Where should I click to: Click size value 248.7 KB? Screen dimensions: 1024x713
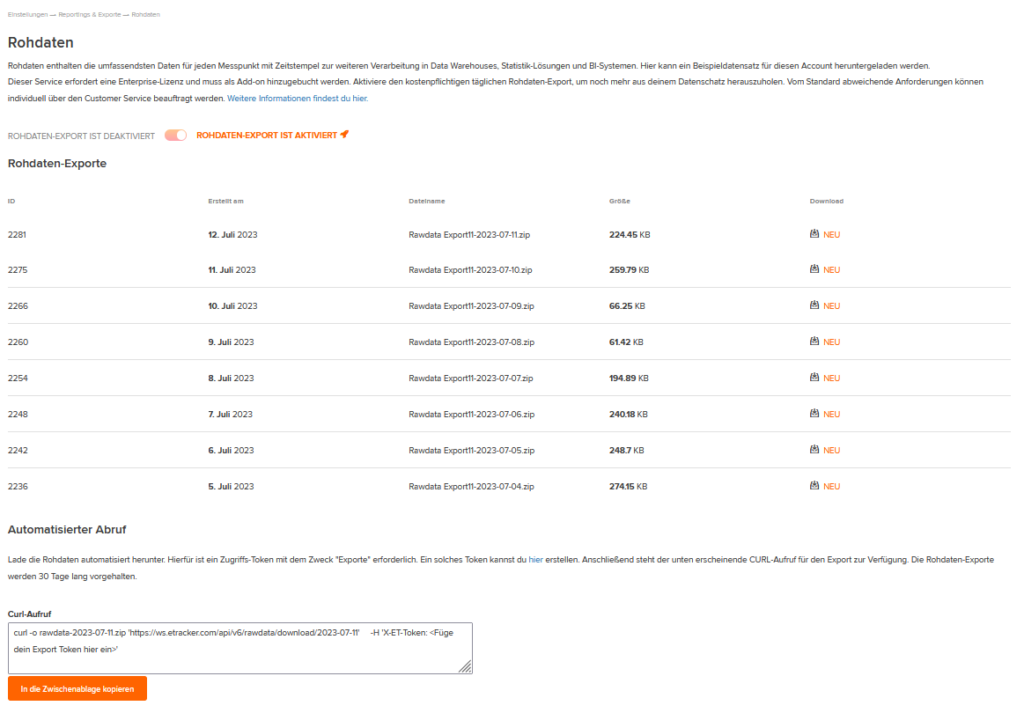(626, 451)
